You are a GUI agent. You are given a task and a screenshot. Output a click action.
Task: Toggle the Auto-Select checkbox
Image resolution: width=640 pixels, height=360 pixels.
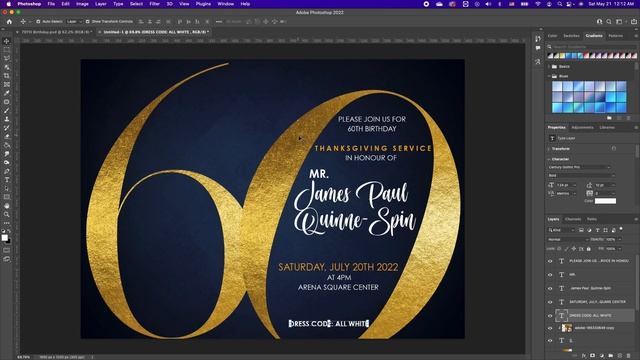tap(38, 22)
